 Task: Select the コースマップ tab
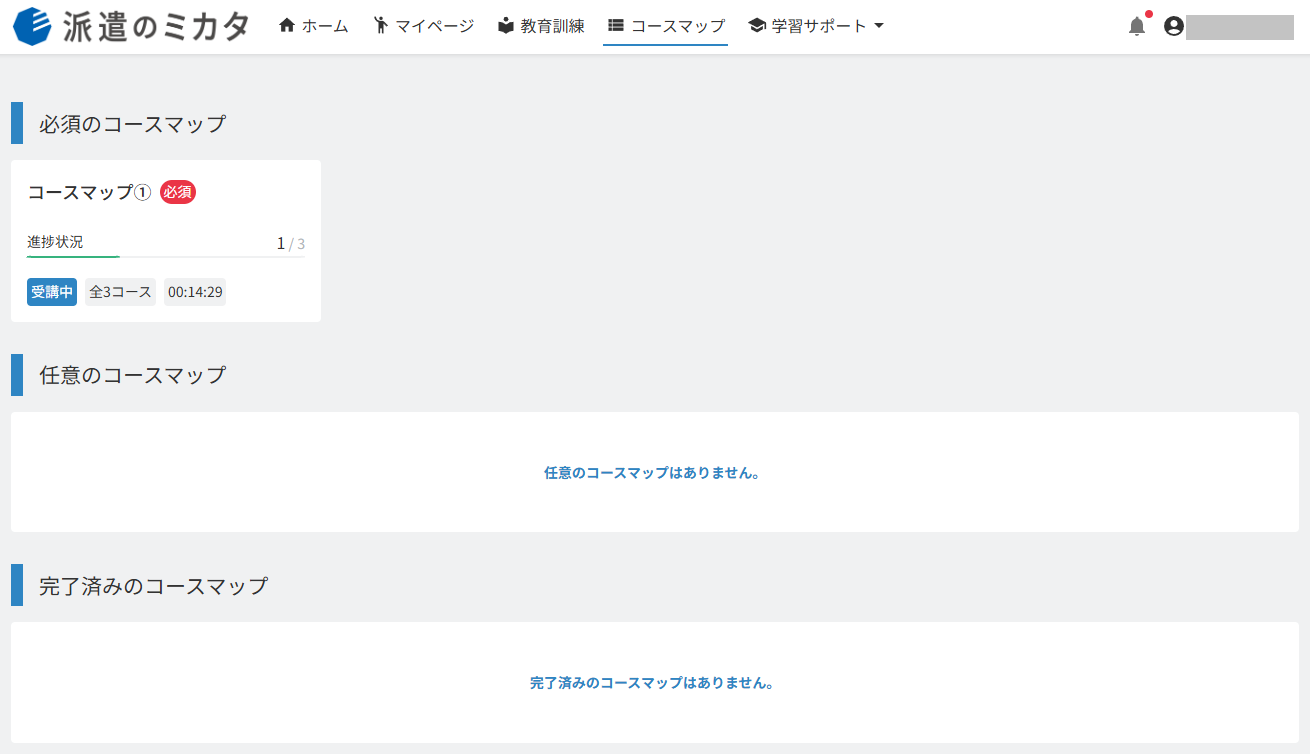(665, 26)
